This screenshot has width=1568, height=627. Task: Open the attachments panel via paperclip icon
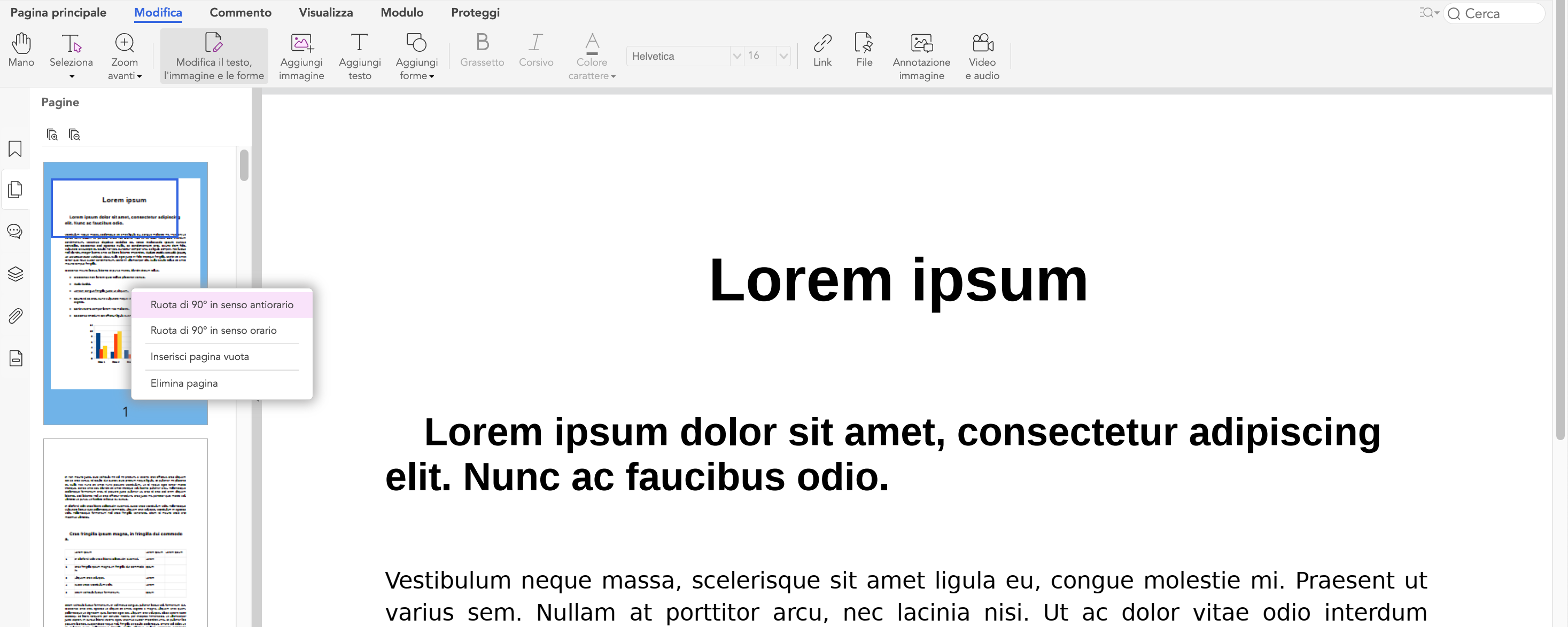coord(14,315)
